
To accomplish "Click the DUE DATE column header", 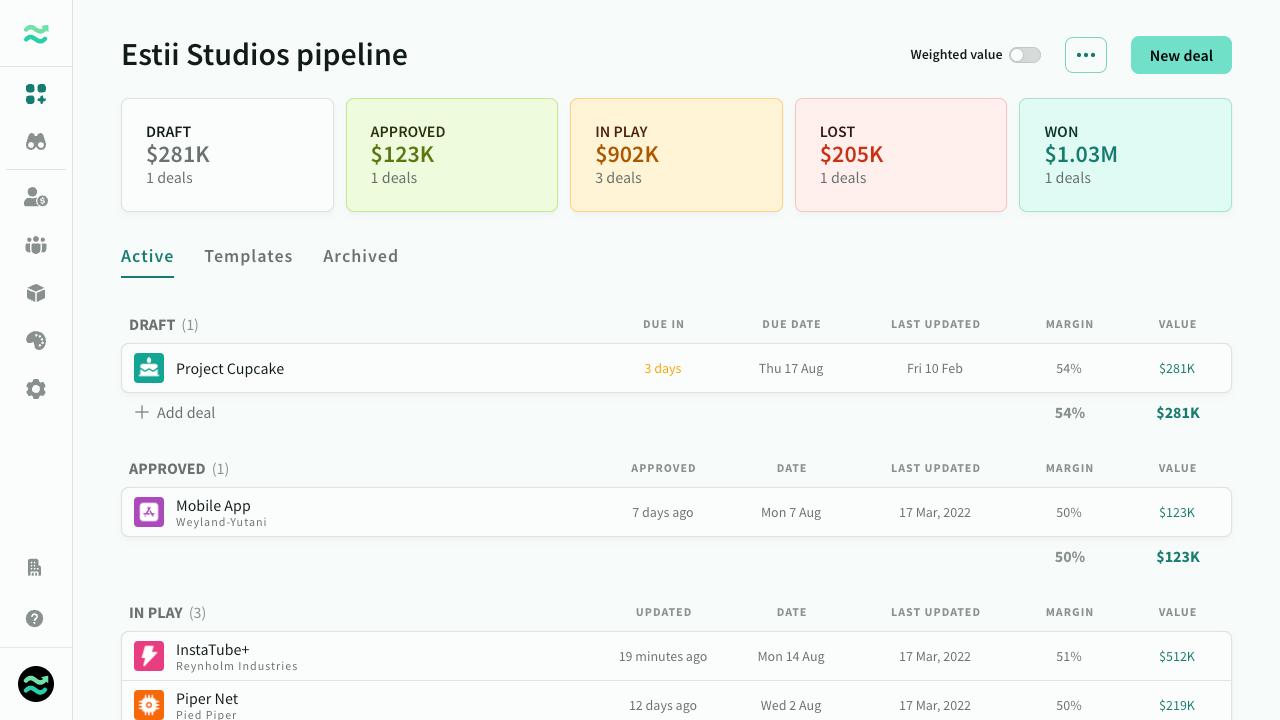I will click(791, 324).
